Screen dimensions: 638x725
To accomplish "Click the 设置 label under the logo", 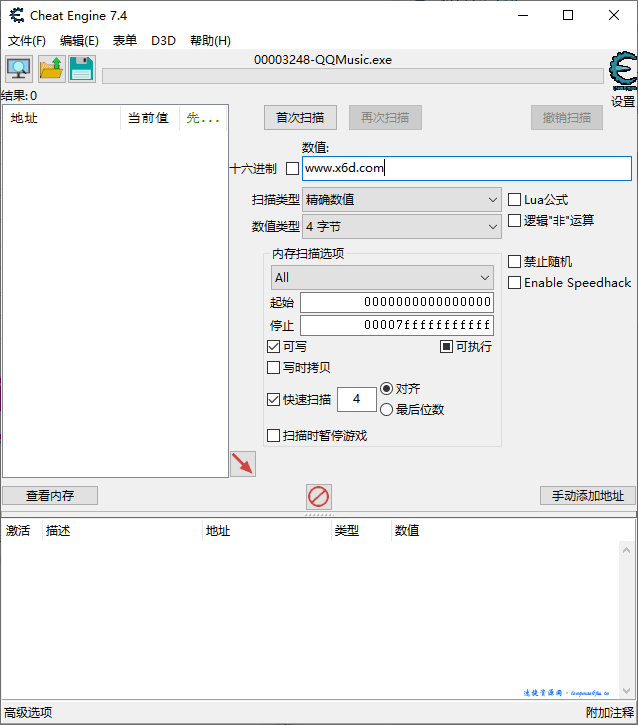I will click(x=623, y=101).
